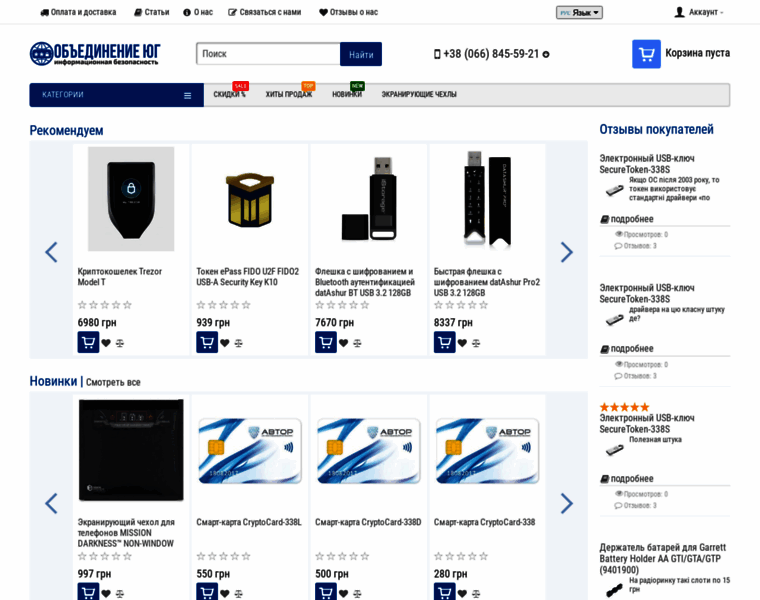This screenshot has width=760, height=600.
Task: Add CryptoCard-338 priced 280 грн to wishlist
Action: (x=462, y=594)
